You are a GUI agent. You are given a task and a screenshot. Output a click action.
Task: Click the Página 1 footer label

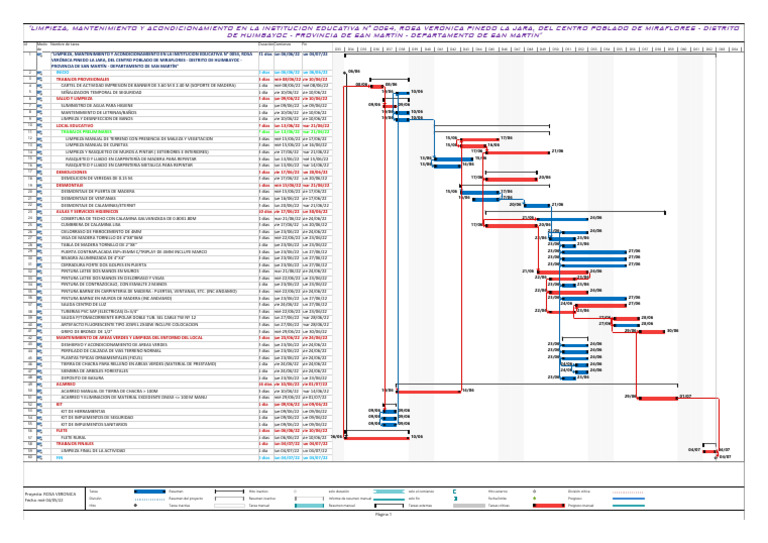coord(384,515)
